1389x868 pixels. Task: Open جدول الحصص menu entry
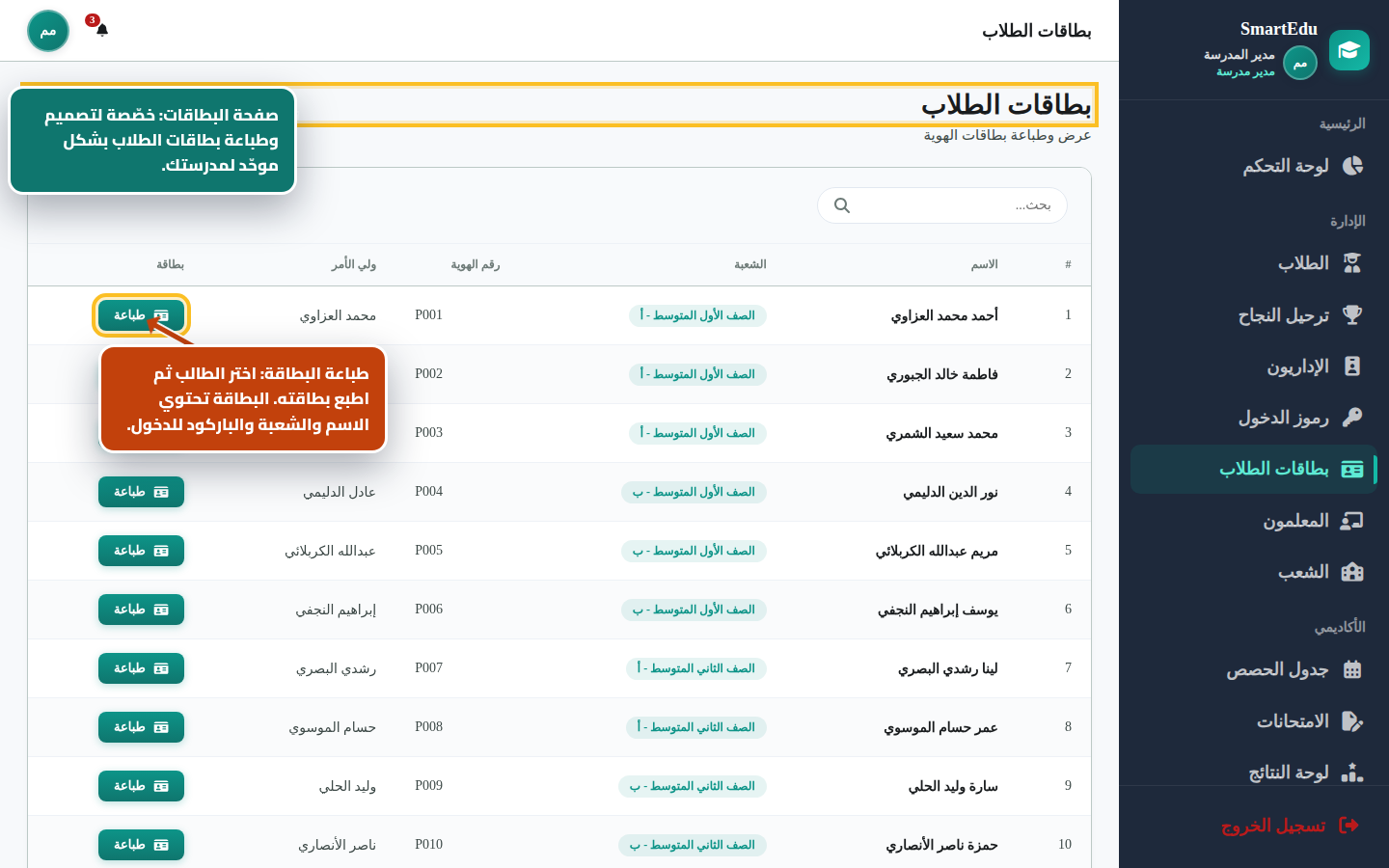pos(1254,669)
